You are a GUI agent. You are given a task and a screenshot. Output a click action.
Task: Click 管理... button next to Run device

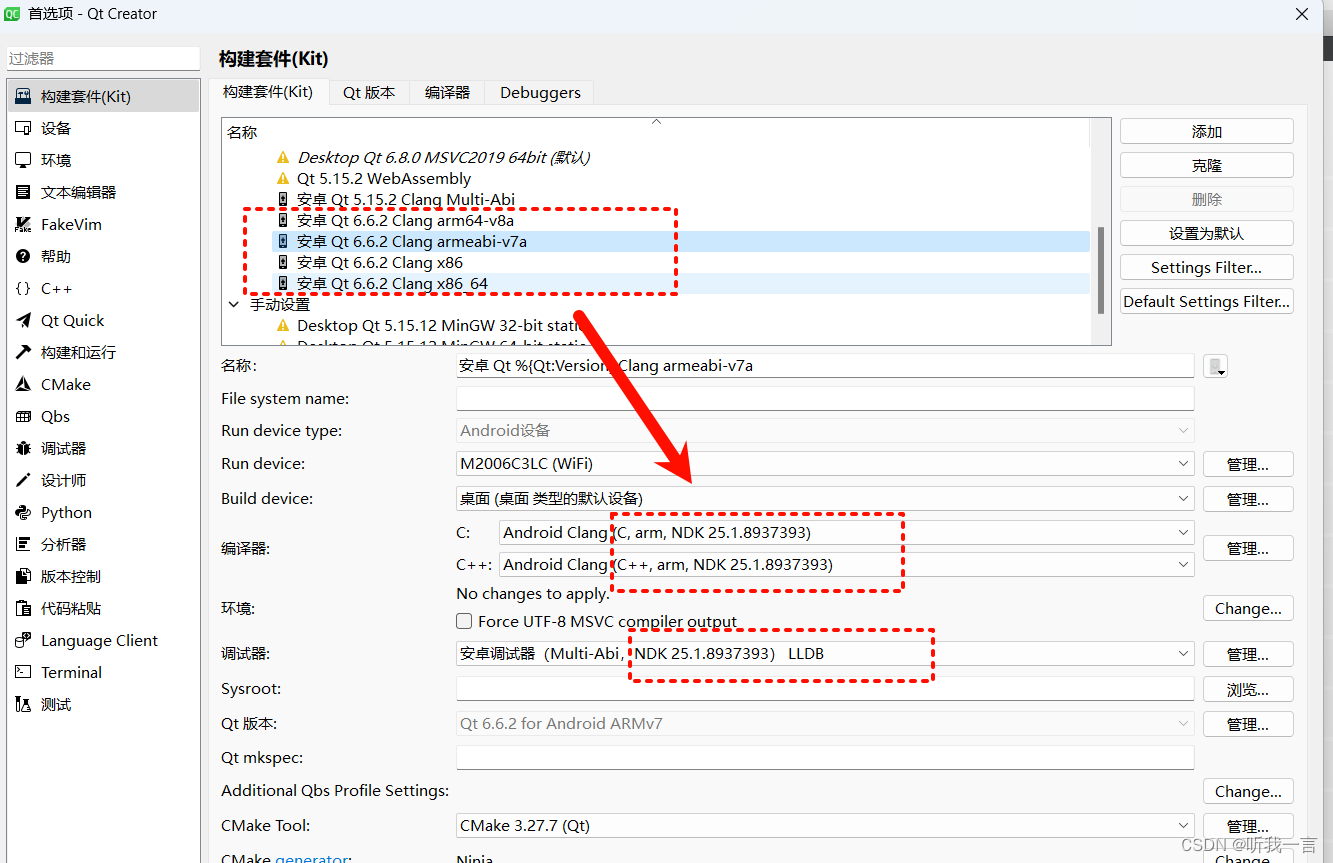[1248, 464]
